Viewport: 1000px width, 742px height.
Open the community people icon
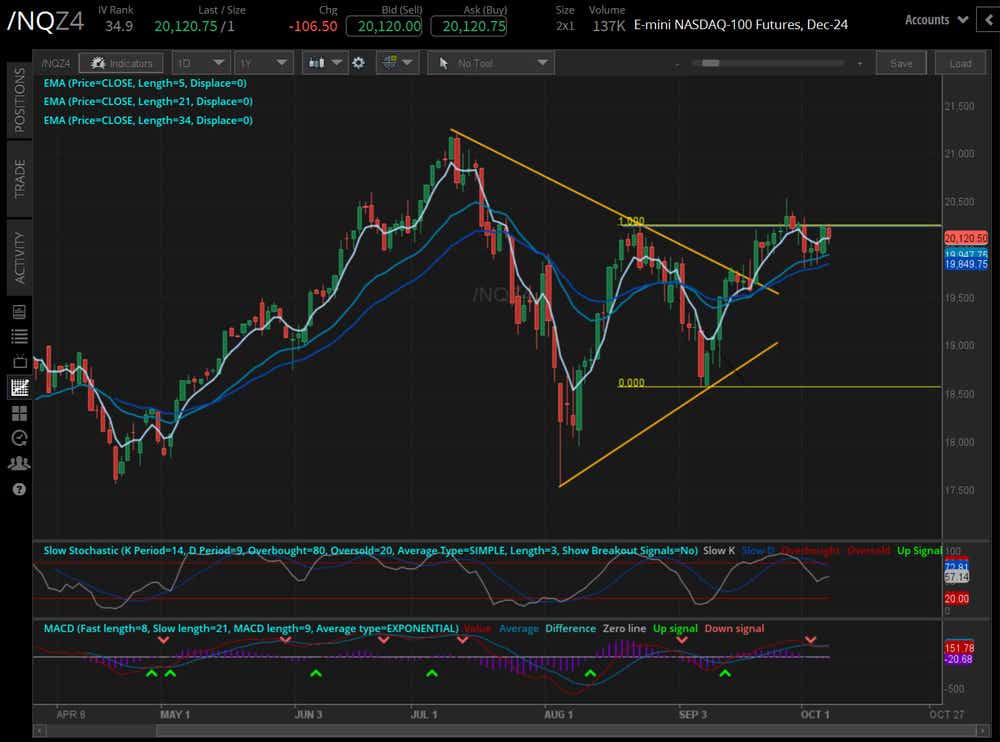[x=19, y=463]
